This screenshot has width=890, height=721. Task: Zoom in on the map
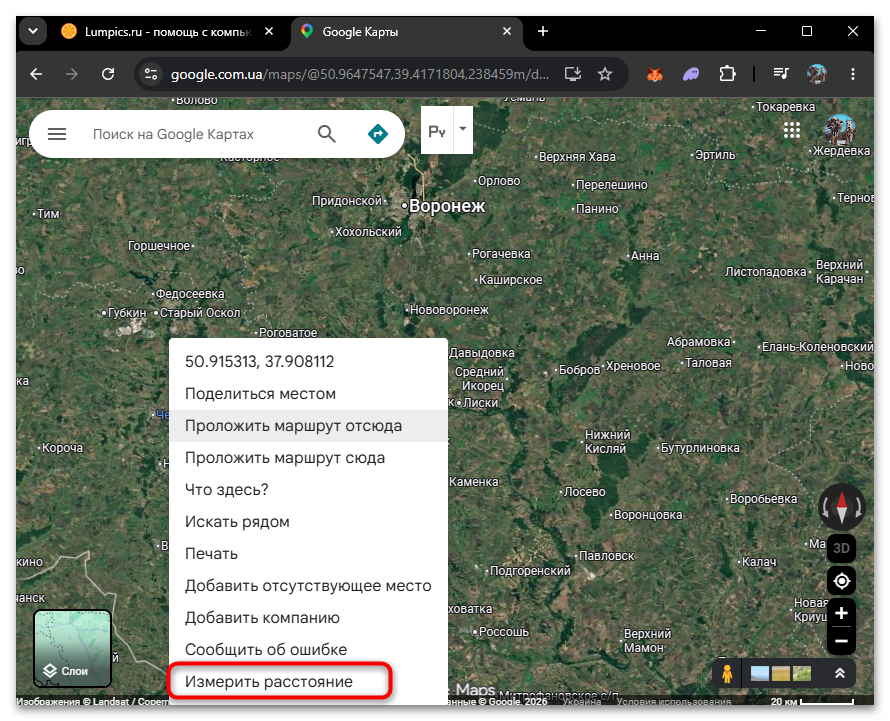click(x=841, y=613)
